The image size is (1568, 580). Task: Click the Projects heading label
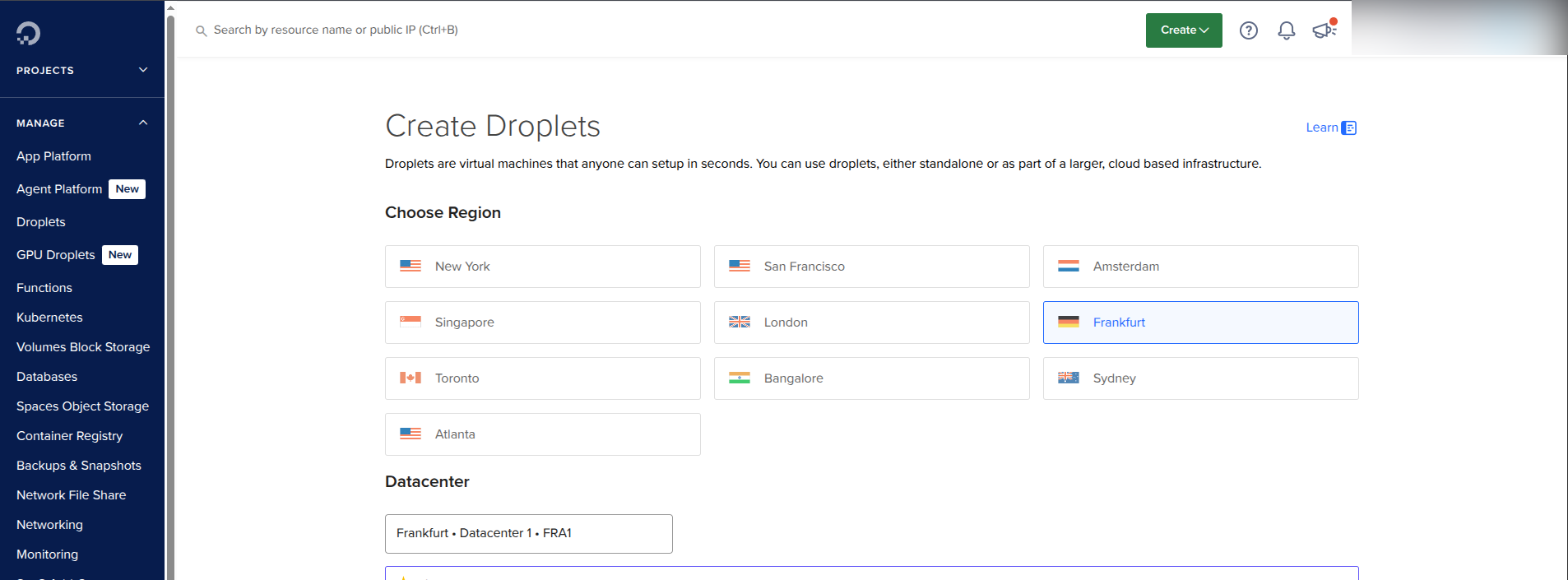pyautogui.click(x=45, y=71)
